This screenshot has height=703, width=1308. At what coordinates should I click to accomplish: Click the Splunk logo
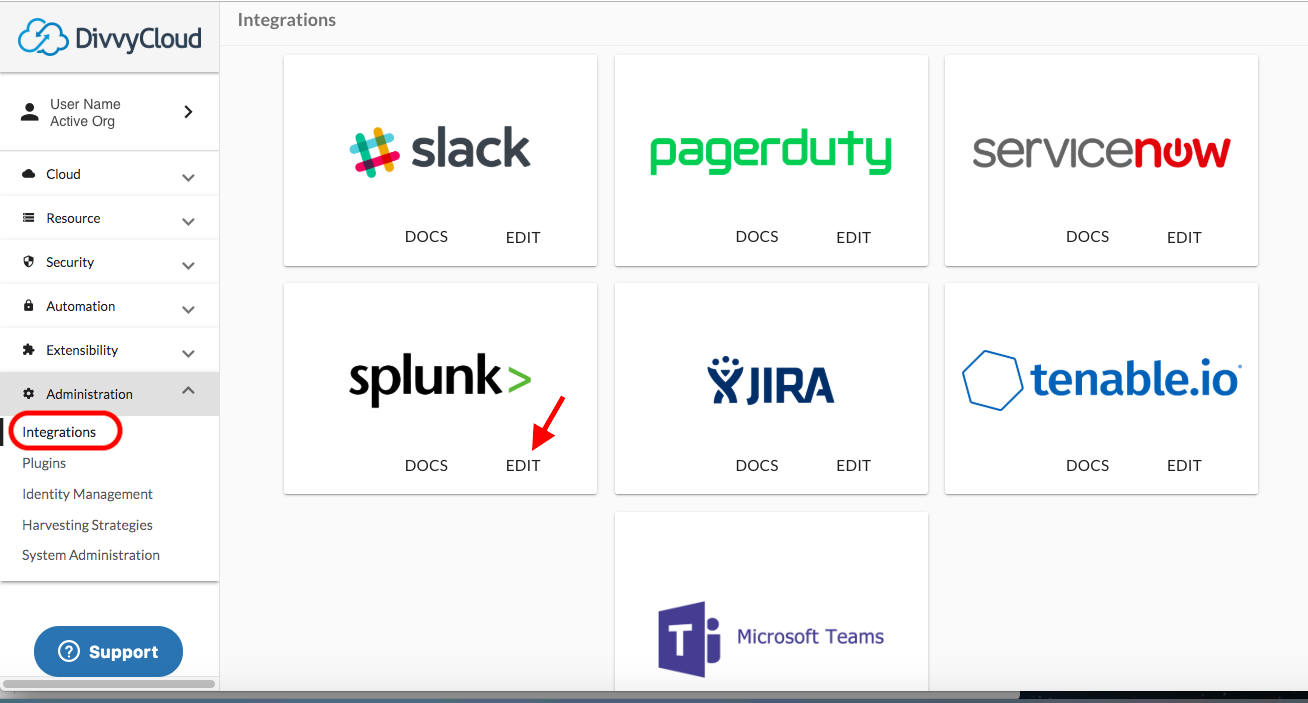440,379
